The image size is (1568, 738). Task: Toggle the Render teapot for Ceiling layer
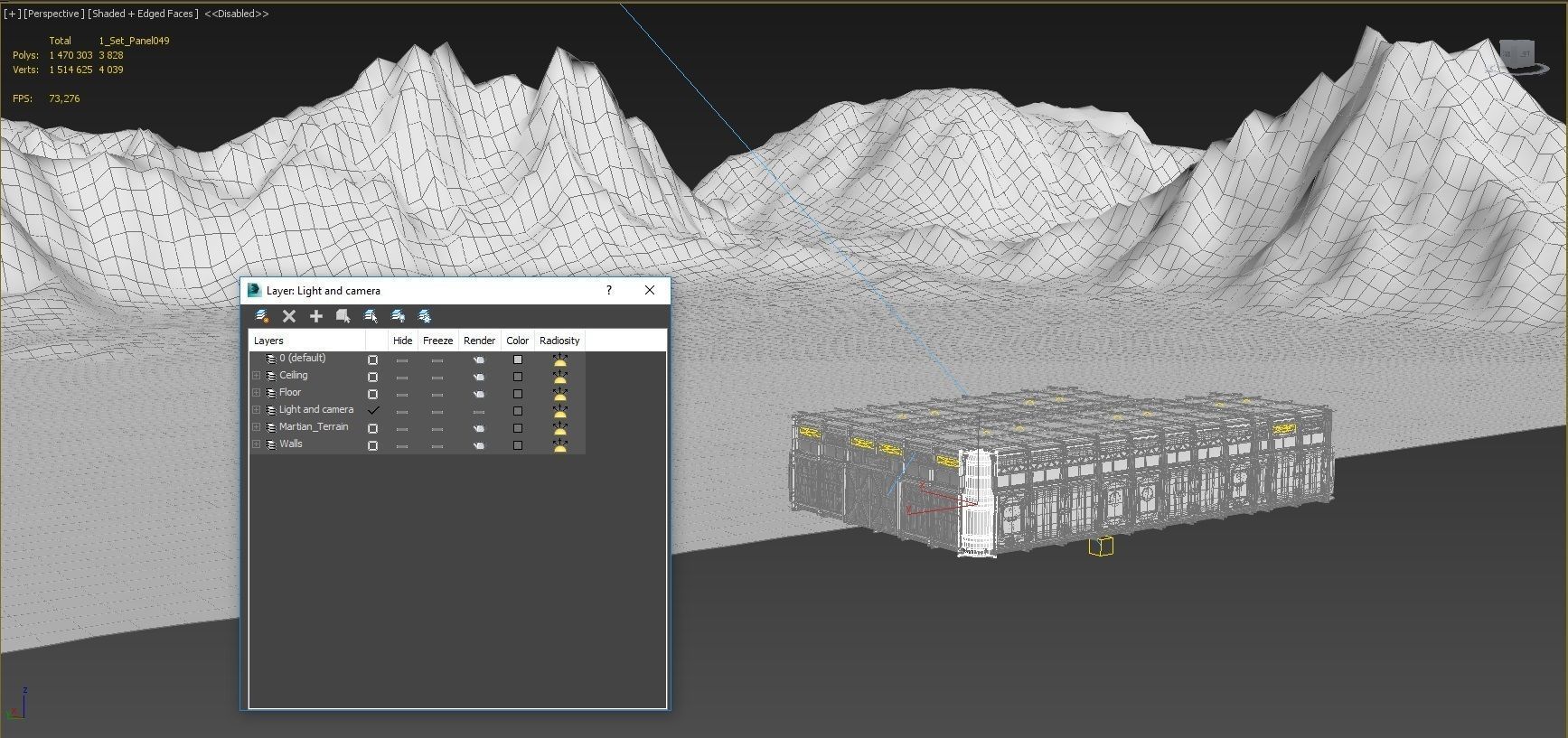[479, 377]
